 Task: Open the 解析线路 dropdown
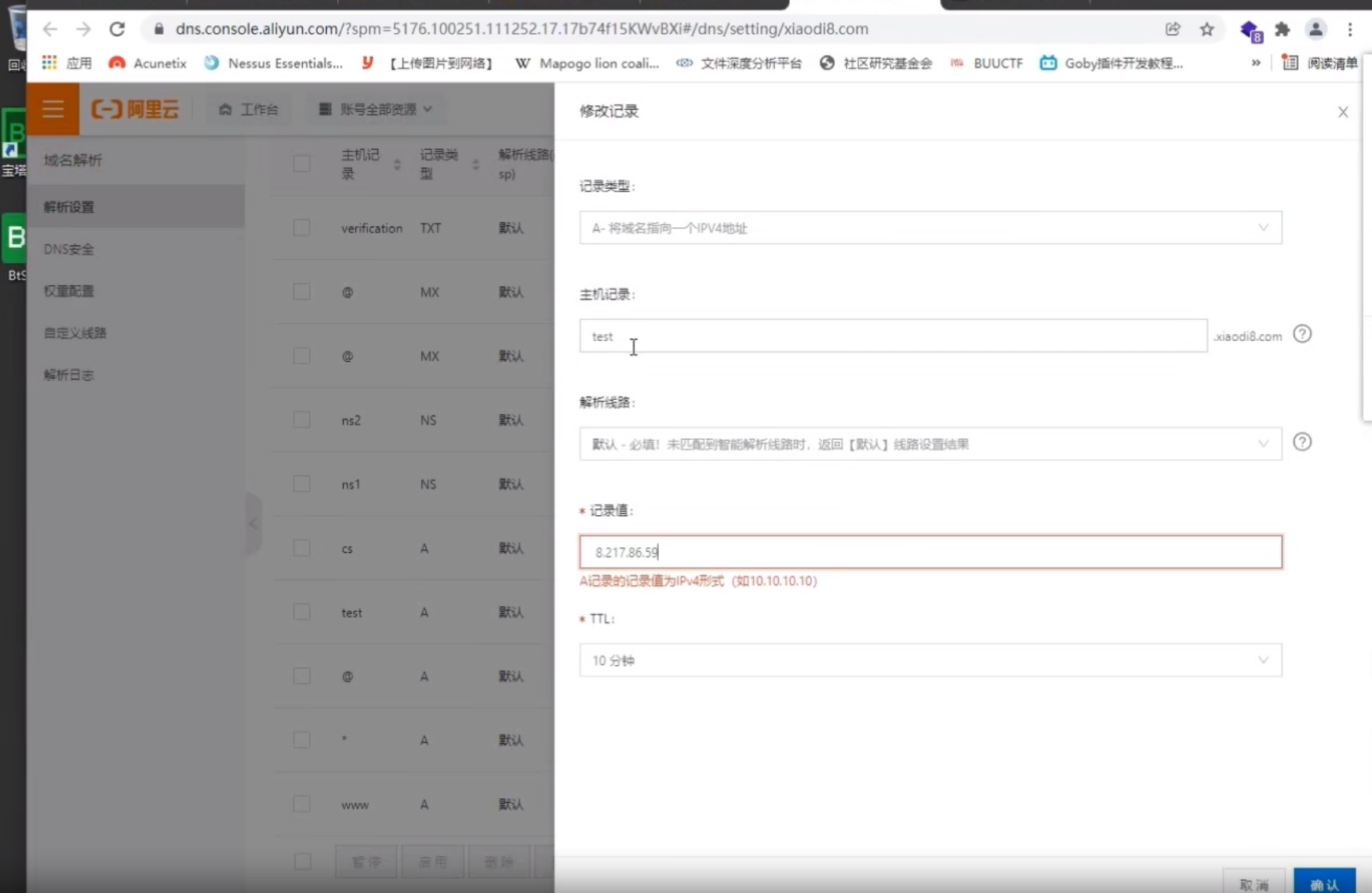click(x=930, y=445)
